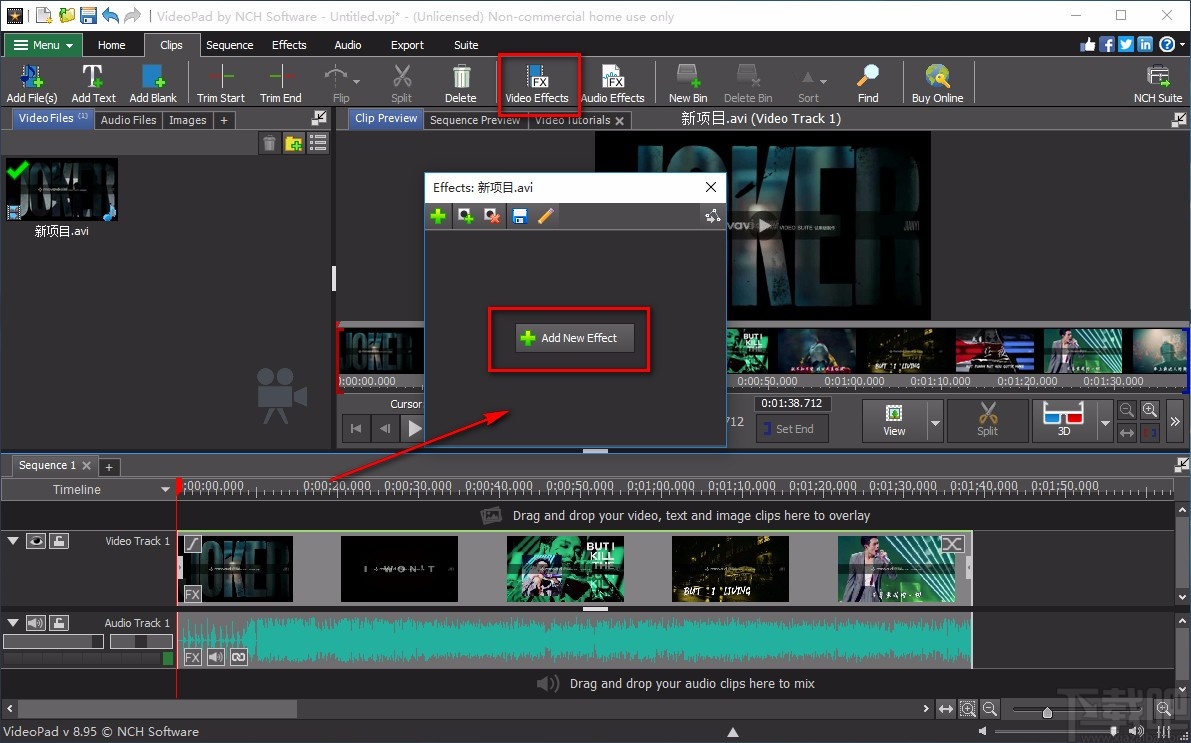Screen dimensions: 1191x743
Task: Click the save effect chain floppy icon
Action: pos(520,215)
